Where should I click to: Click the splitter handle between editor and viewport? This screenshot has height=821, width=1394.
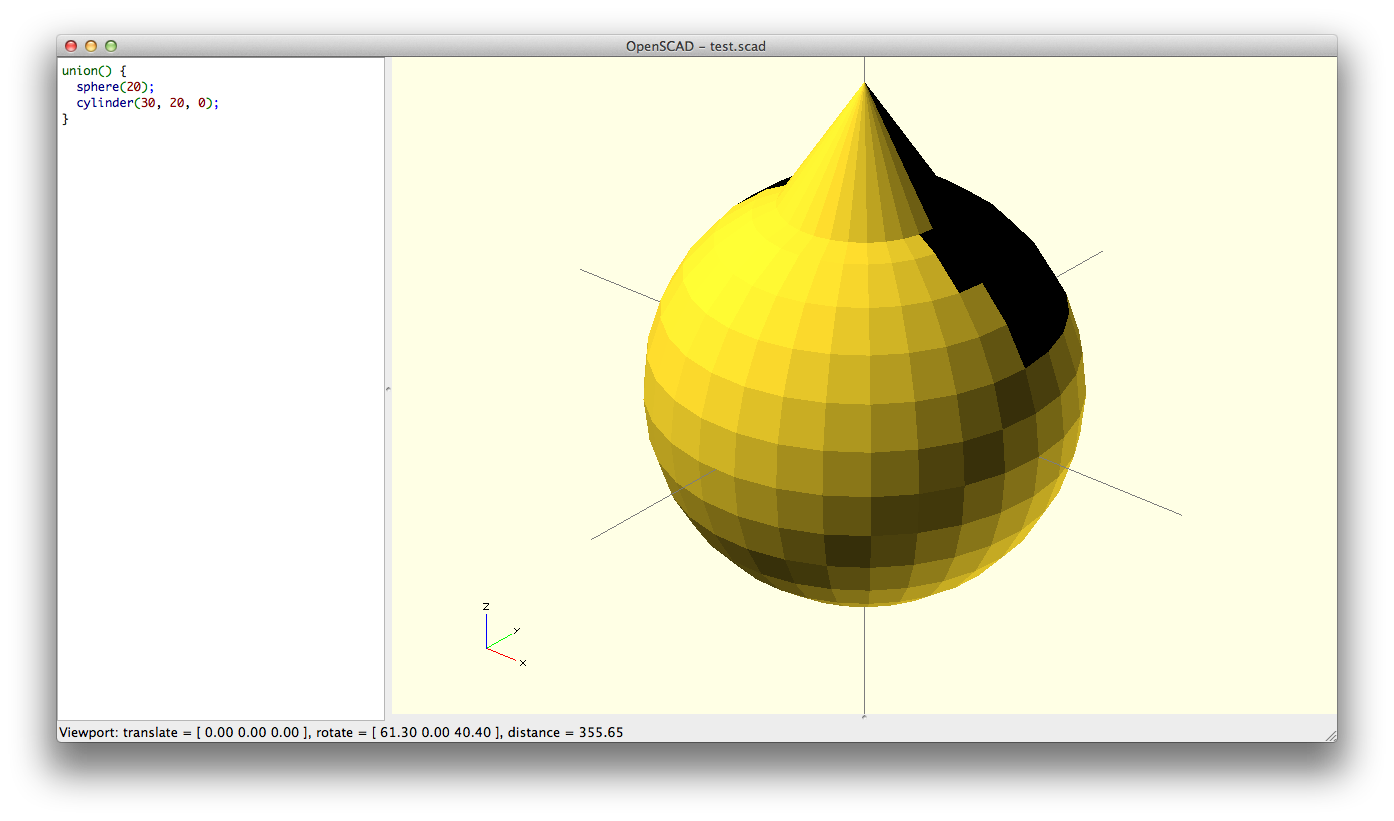tap(388, 388)
